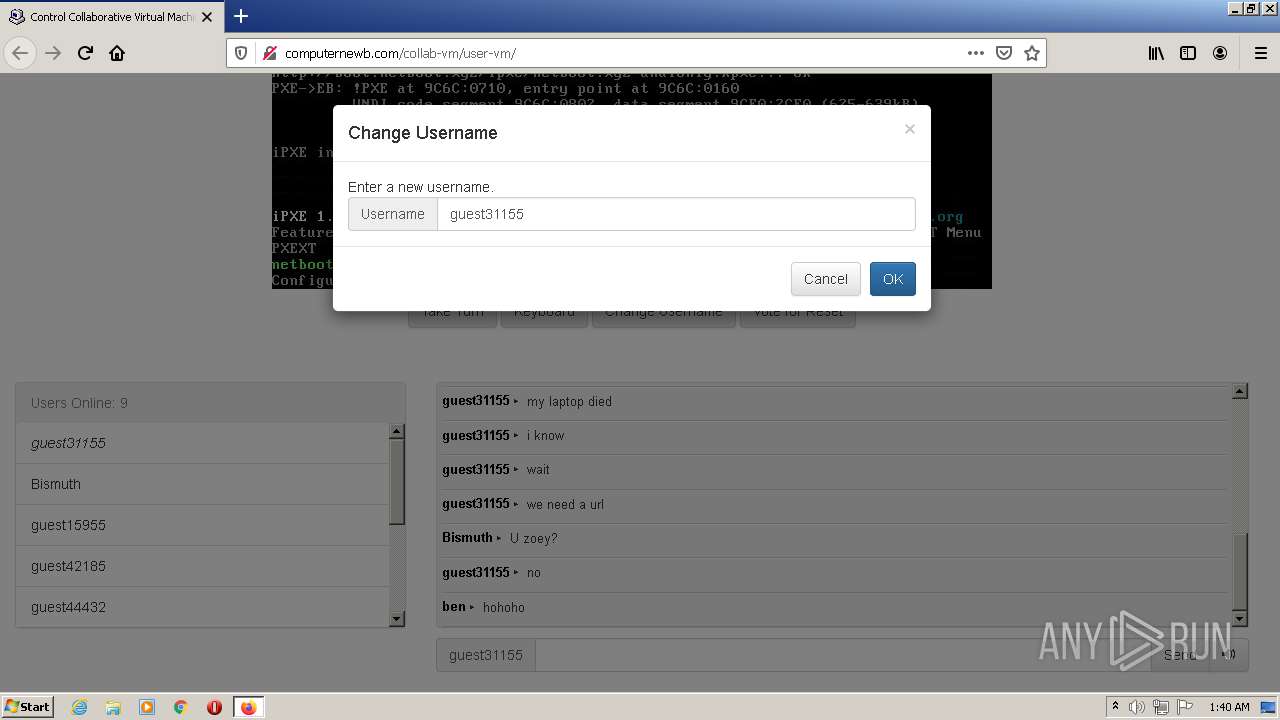Confirm new username with OK
Image resolution: width=1280 pixels, height=720 pixels.
coord(893,279)
